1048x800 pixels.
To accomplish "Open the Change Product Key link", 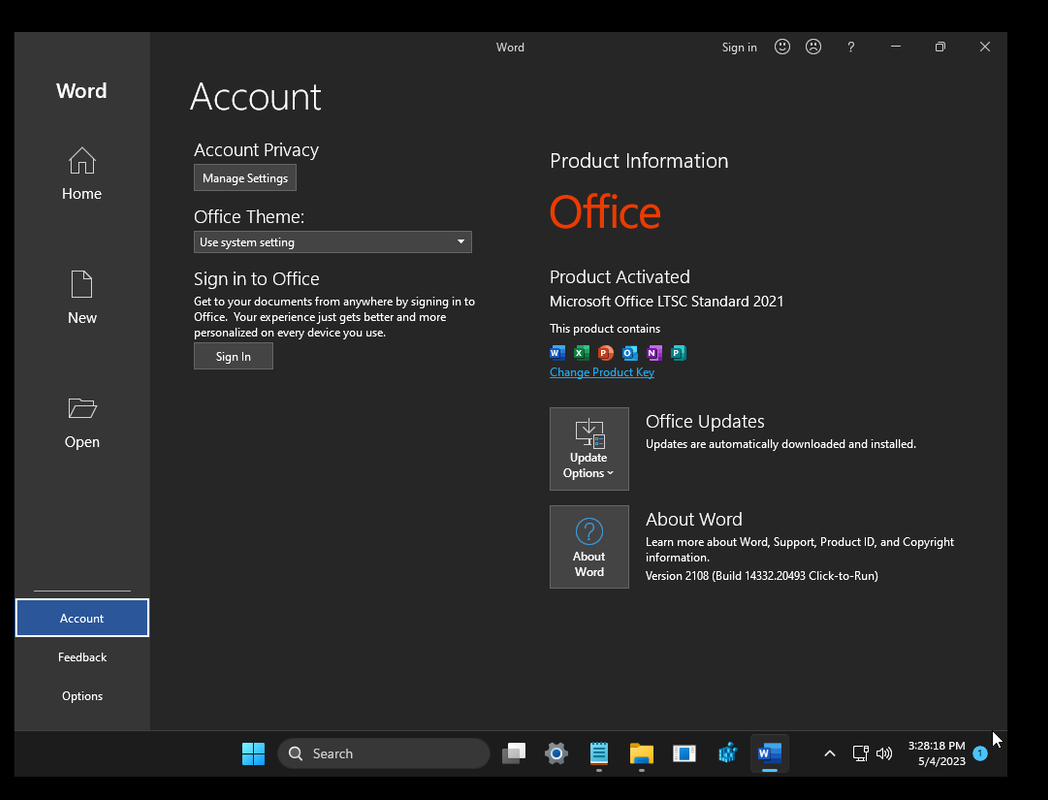I will [602, 372].
